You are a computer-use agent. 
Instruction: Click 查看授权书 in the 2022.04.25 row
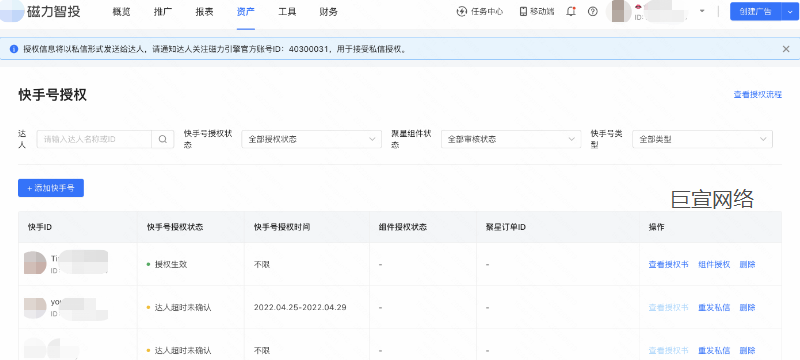668,307
